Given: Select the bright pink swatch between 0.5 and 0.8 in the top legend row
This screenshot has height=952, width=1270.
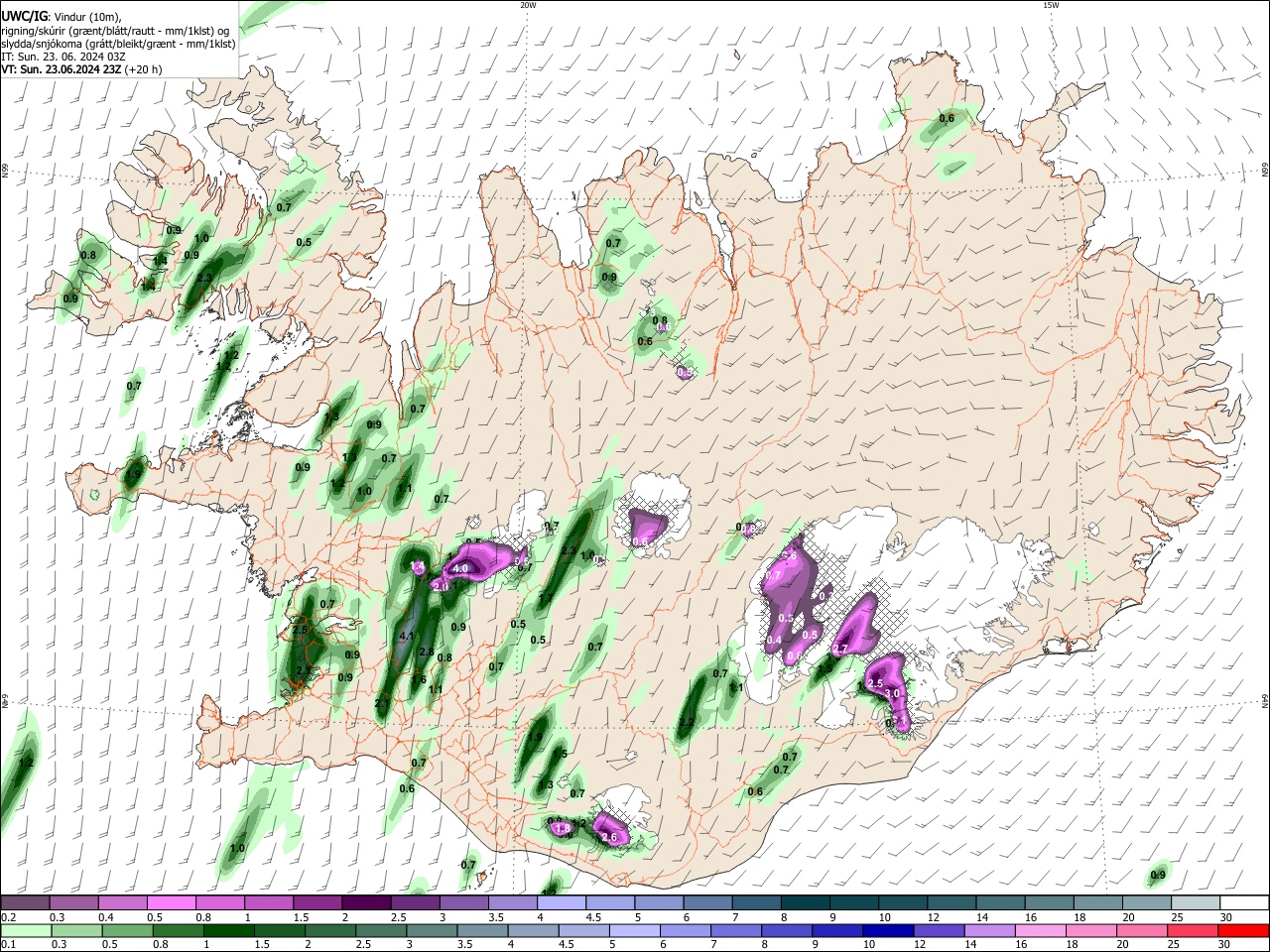Looking at the screenshot, I should [171, 902].
